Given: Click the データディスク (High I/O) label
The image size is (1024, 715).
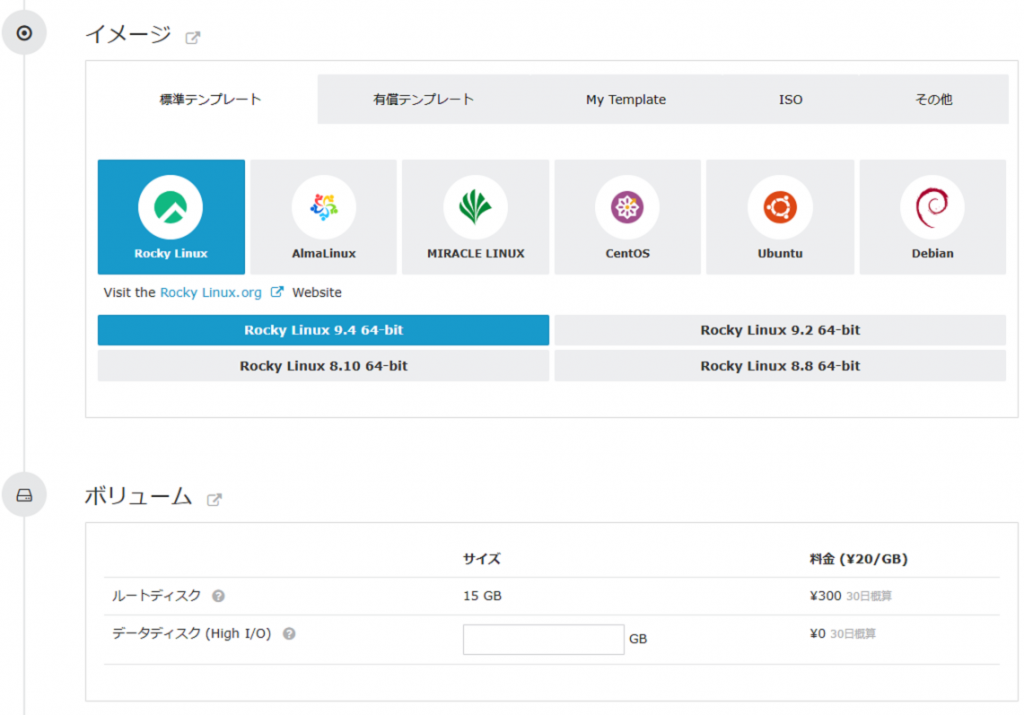Looking at the screenshot, I should click(x=191, y=633).
